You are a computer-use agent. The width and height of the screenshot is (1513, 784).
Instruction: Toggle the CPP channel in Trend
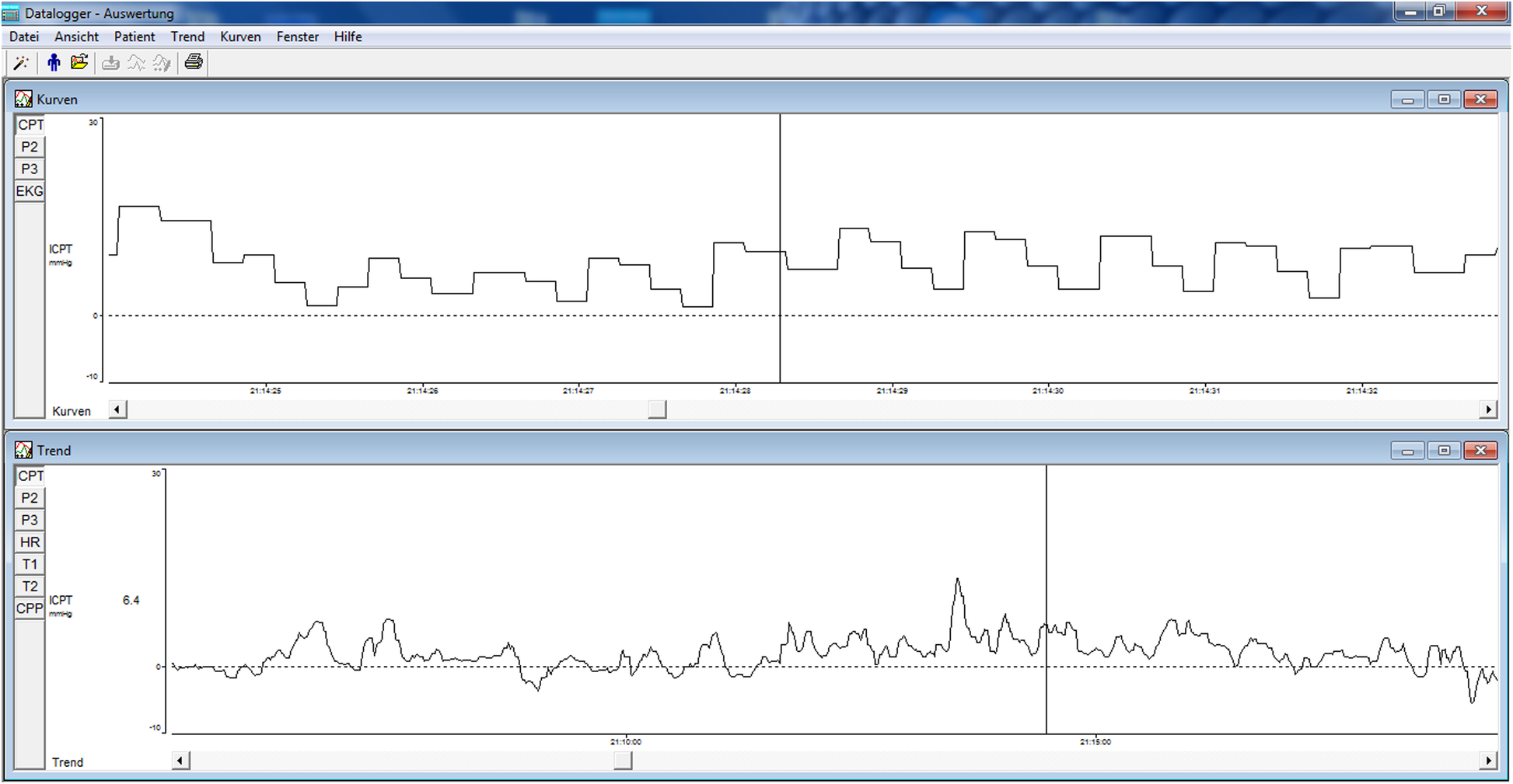30,608
